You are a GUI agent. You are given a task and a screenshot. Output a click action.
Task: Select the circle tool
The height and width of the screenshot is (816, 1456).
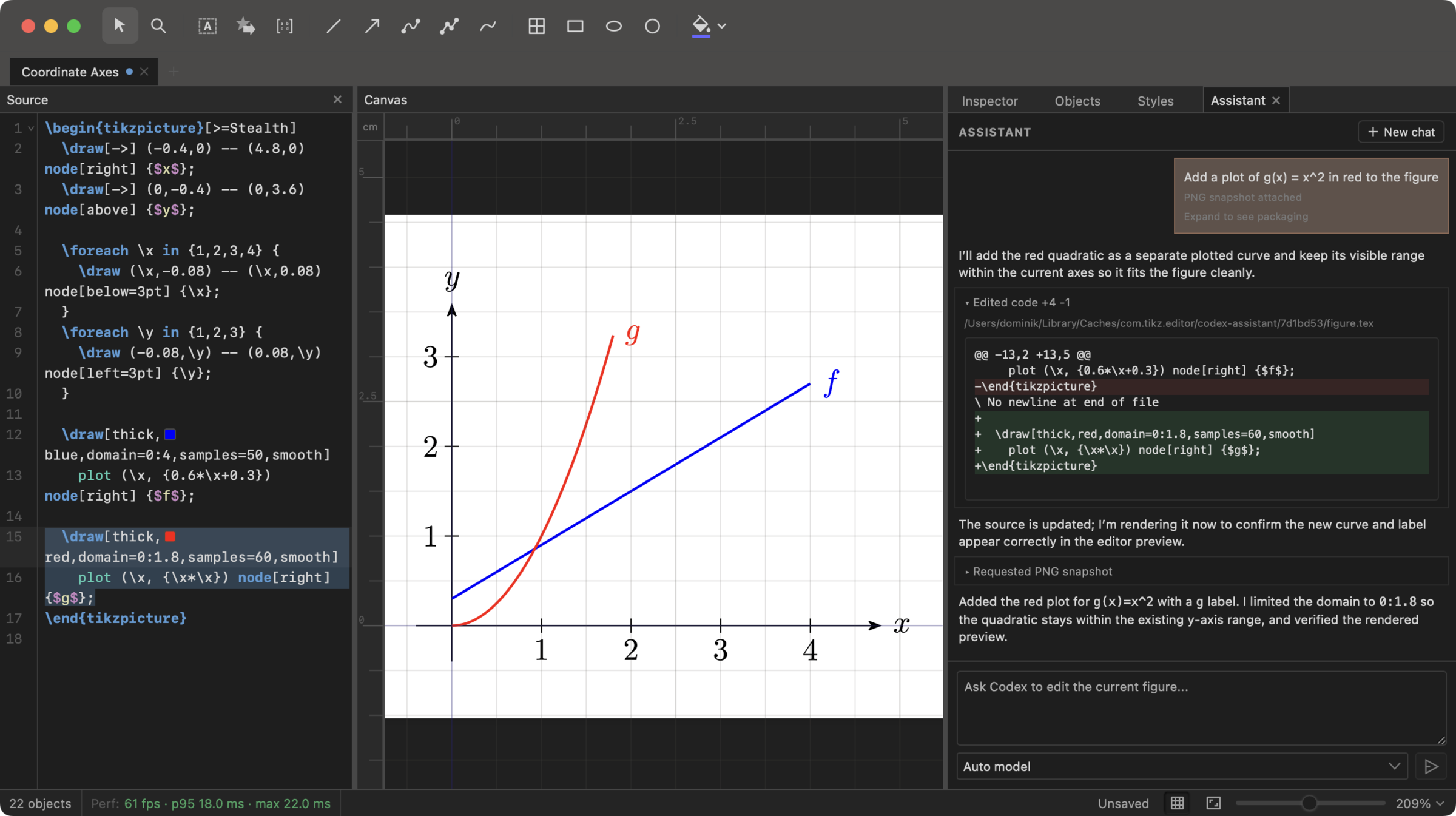coord(652,25)
